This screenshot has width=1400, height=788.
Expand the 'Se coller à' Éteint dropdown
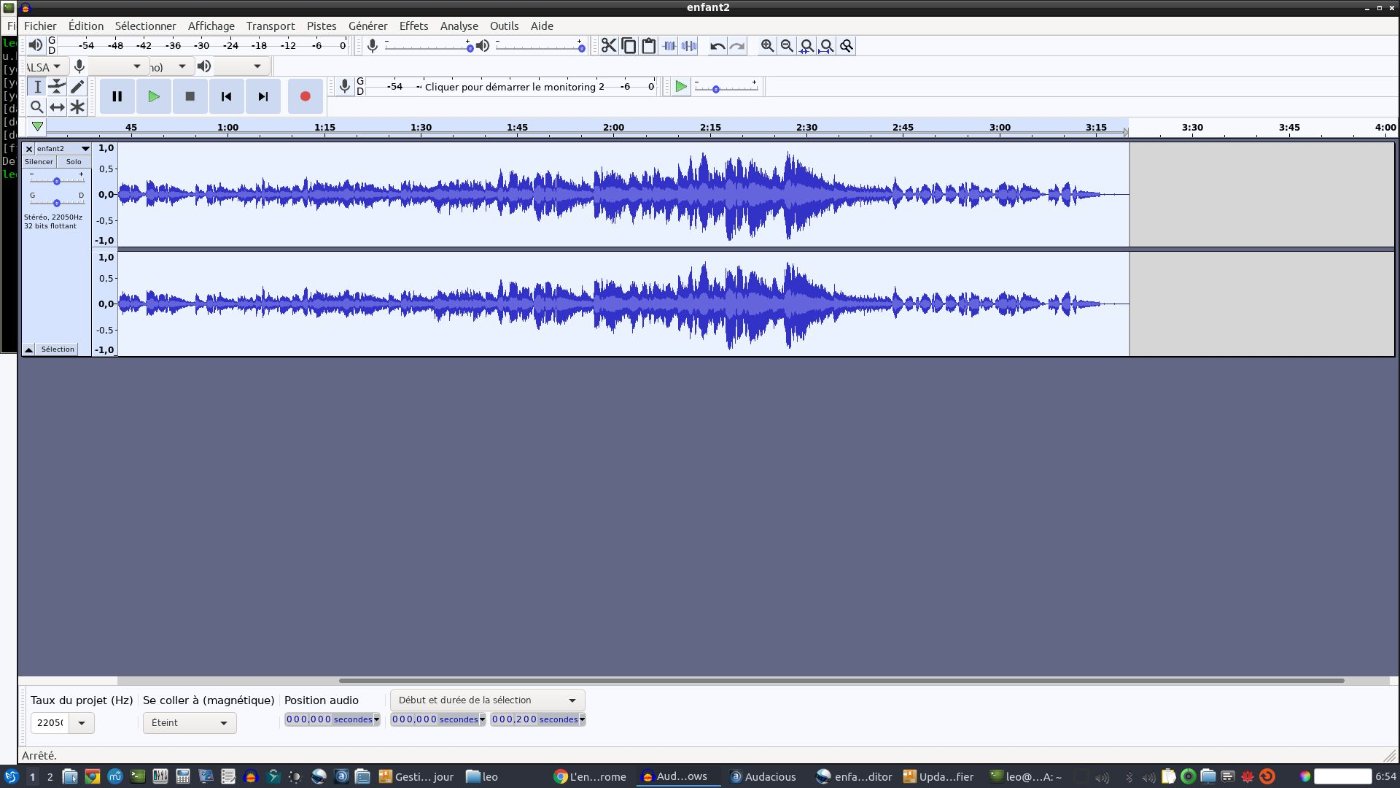[x=190, y=723]
